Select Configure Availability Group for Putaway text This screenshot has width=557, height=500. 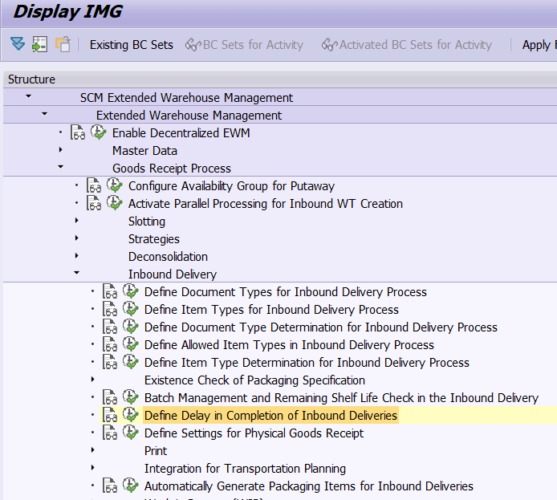pos(232,186)
